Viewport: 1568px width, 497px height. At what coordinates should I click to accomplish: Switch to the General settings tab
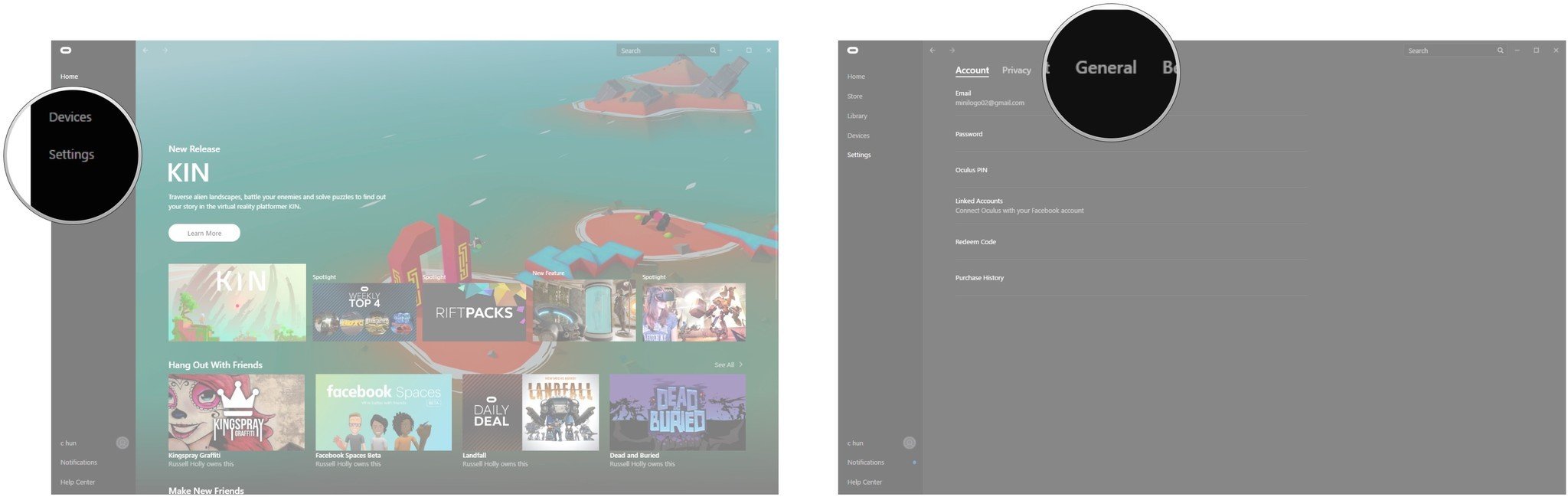pyautogui.click(x=1106, y=67)
